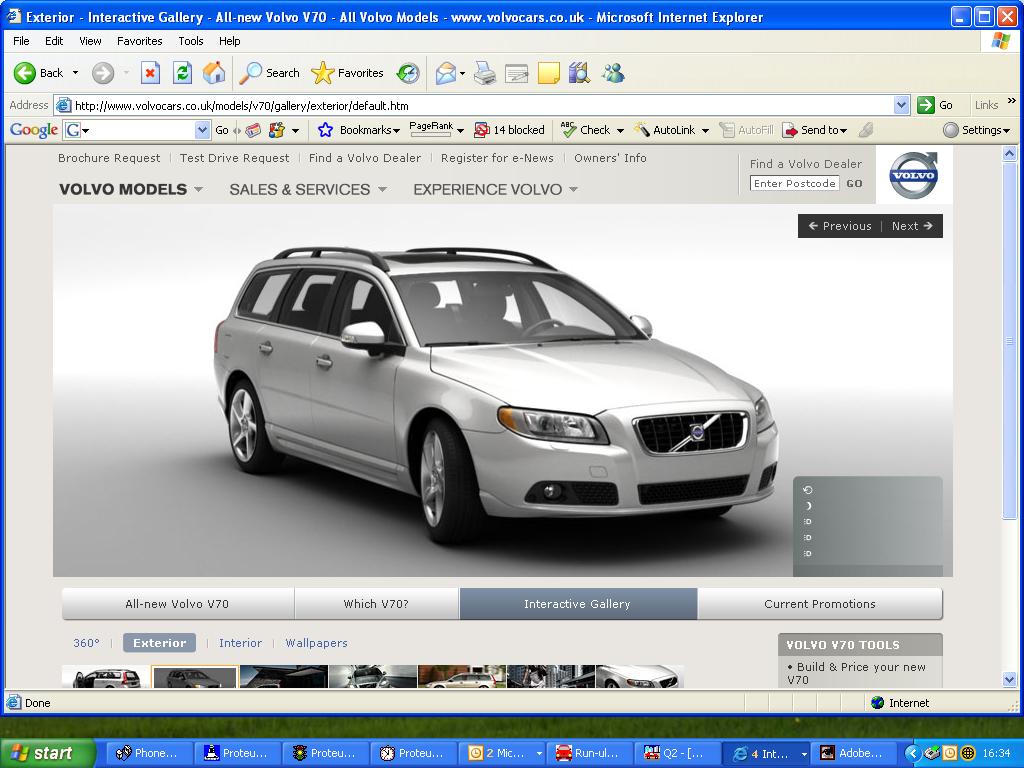
Task: Click the grey Forward arrow button
Action: [103, 73]
